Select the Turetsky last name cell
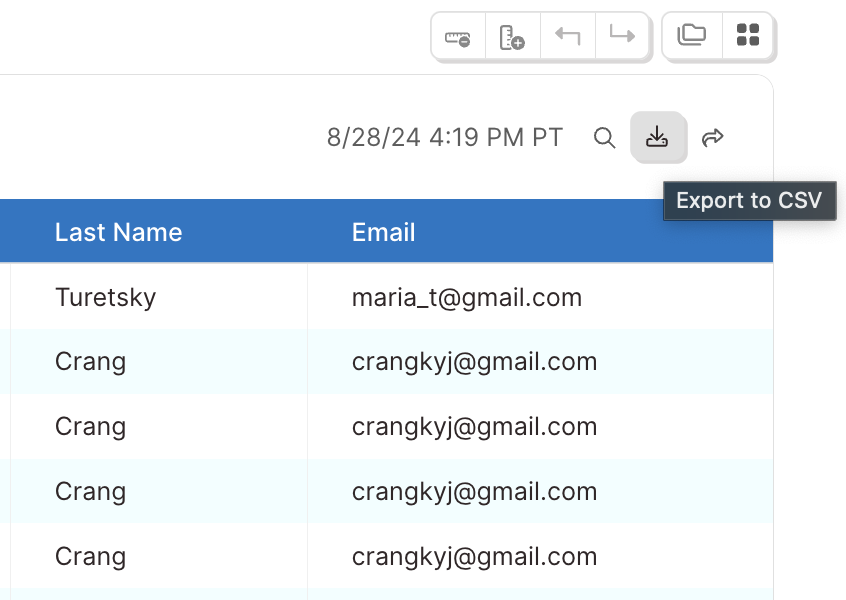This screenshot has width=846, height=600. pos(159,297)
